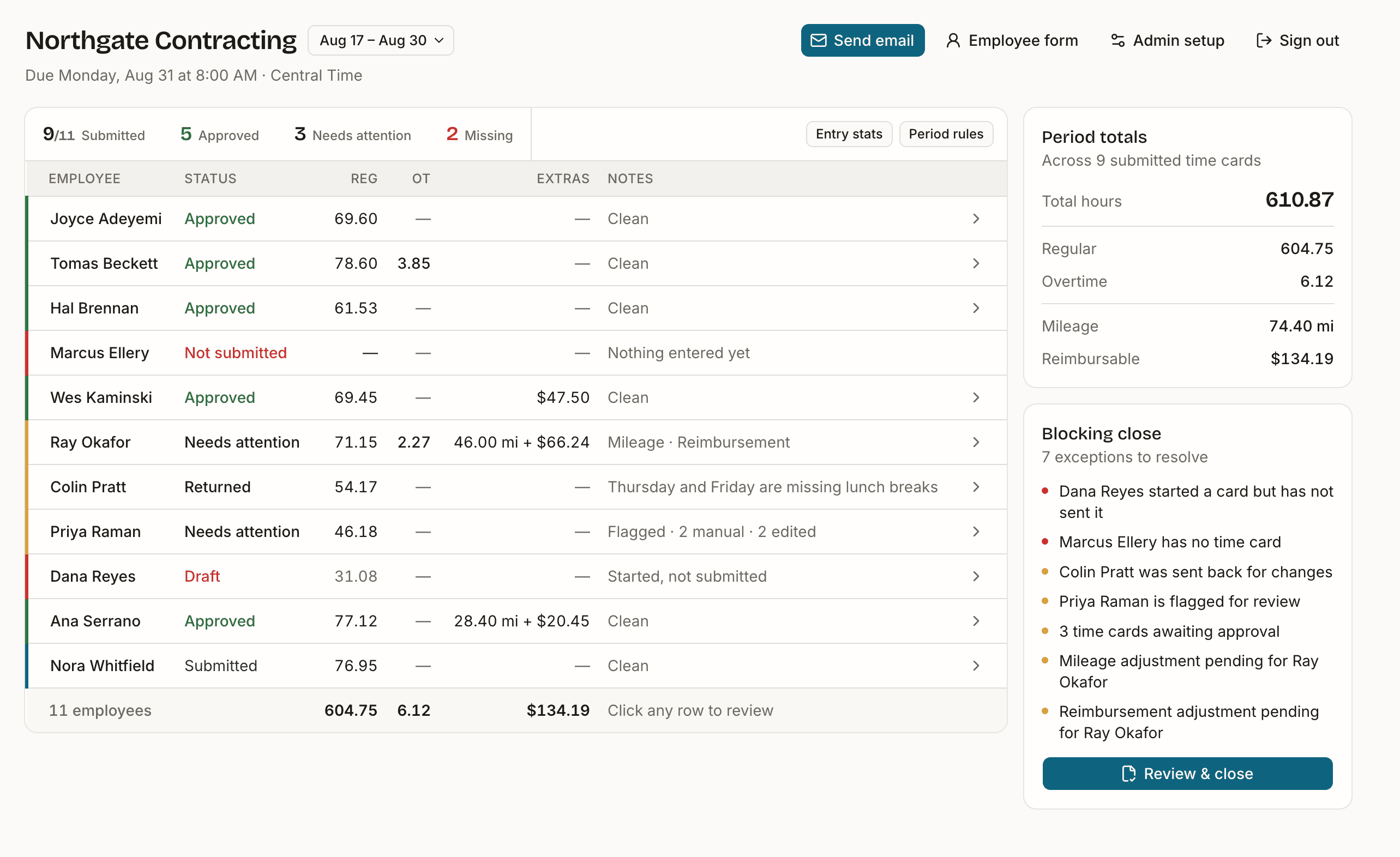Go to Employee form
Viewport: 1400px width, 857px height.
1012,40
